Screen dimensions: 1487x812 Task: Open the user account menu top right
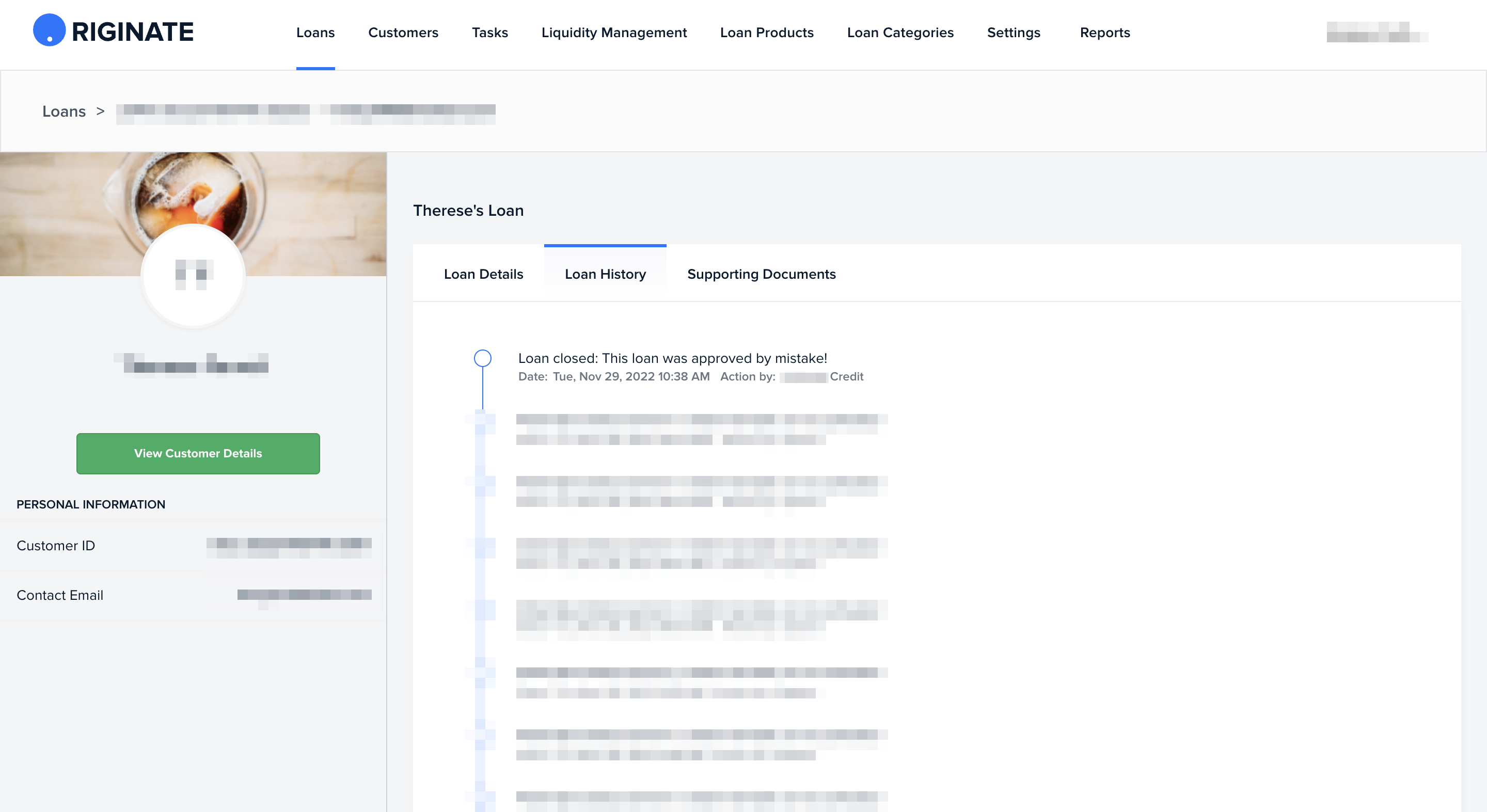point(1376,33)
